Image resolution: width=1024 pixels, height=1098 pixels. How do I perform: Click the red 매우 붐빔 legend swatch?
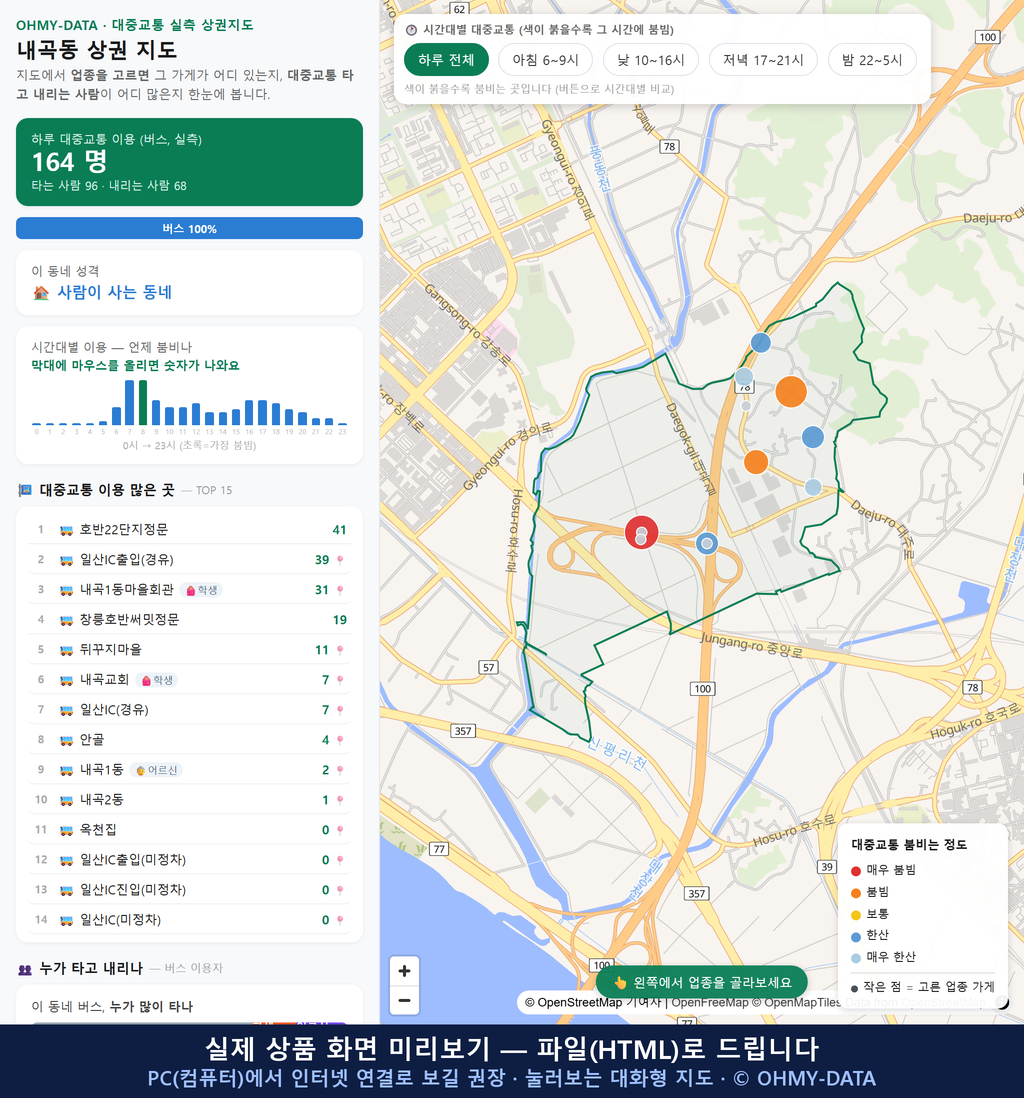[x=855, y=870]
